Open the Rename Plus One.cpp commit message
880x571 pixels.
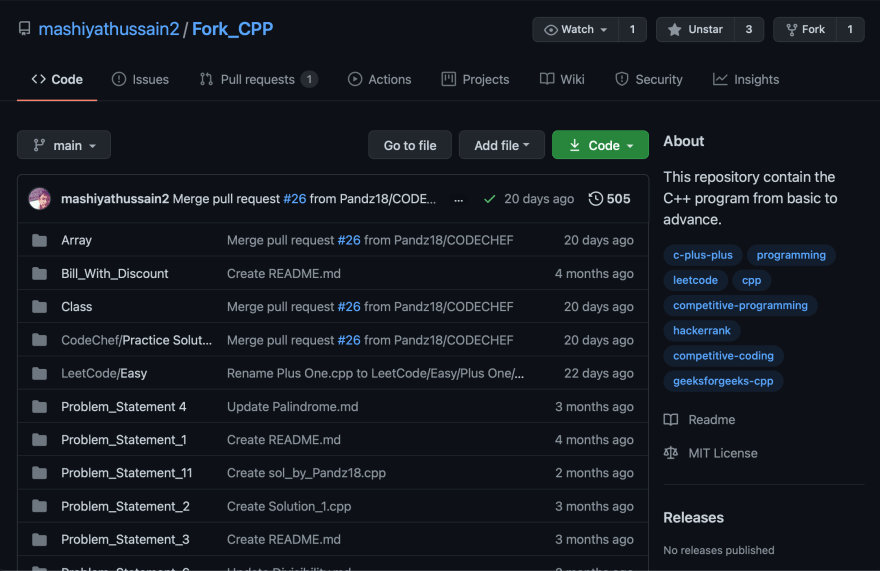tap(375, 373)
